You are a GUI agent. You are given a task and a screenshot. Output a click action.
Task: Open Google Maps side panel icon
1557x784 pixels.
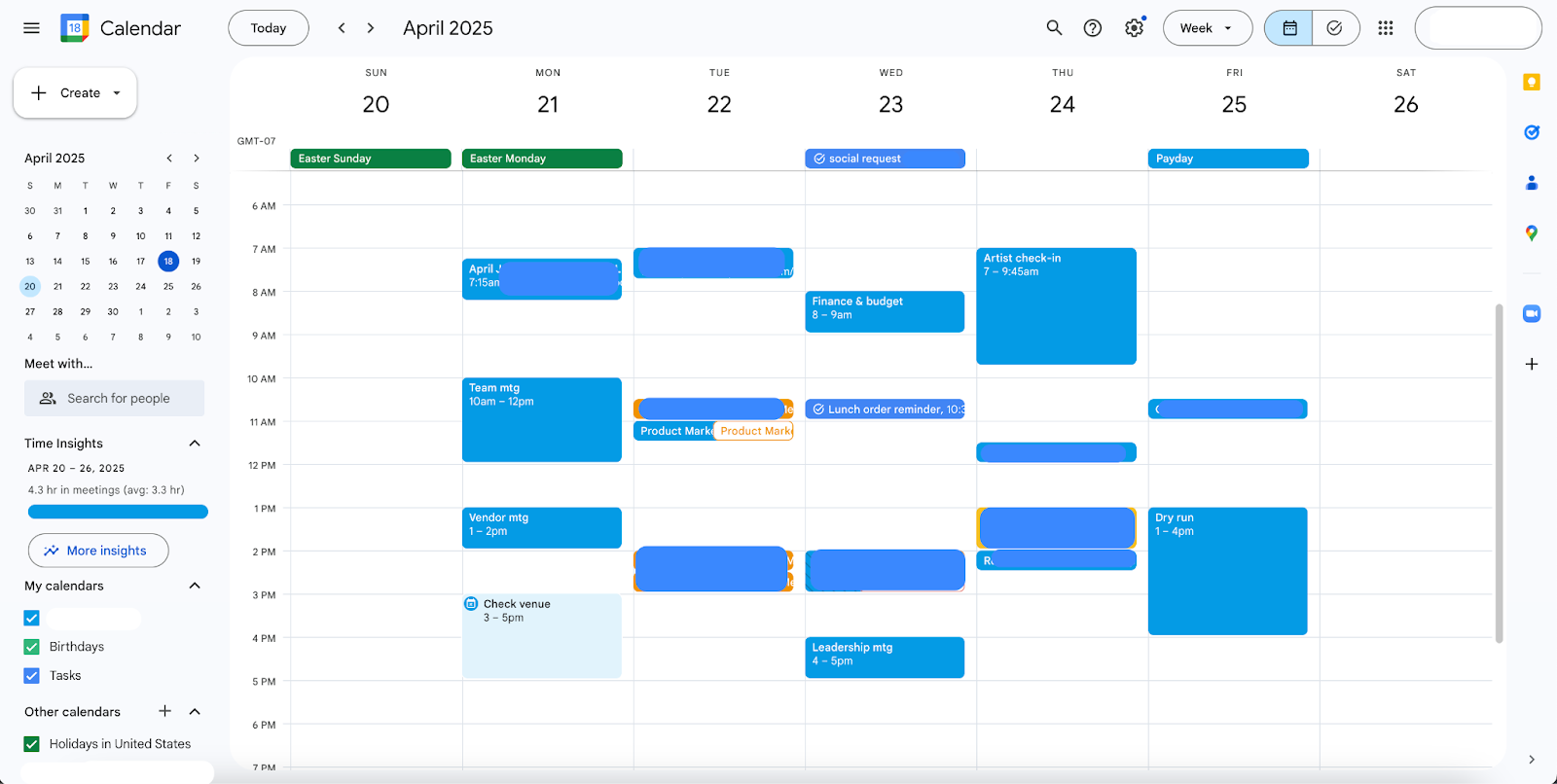coord(1532,233)
